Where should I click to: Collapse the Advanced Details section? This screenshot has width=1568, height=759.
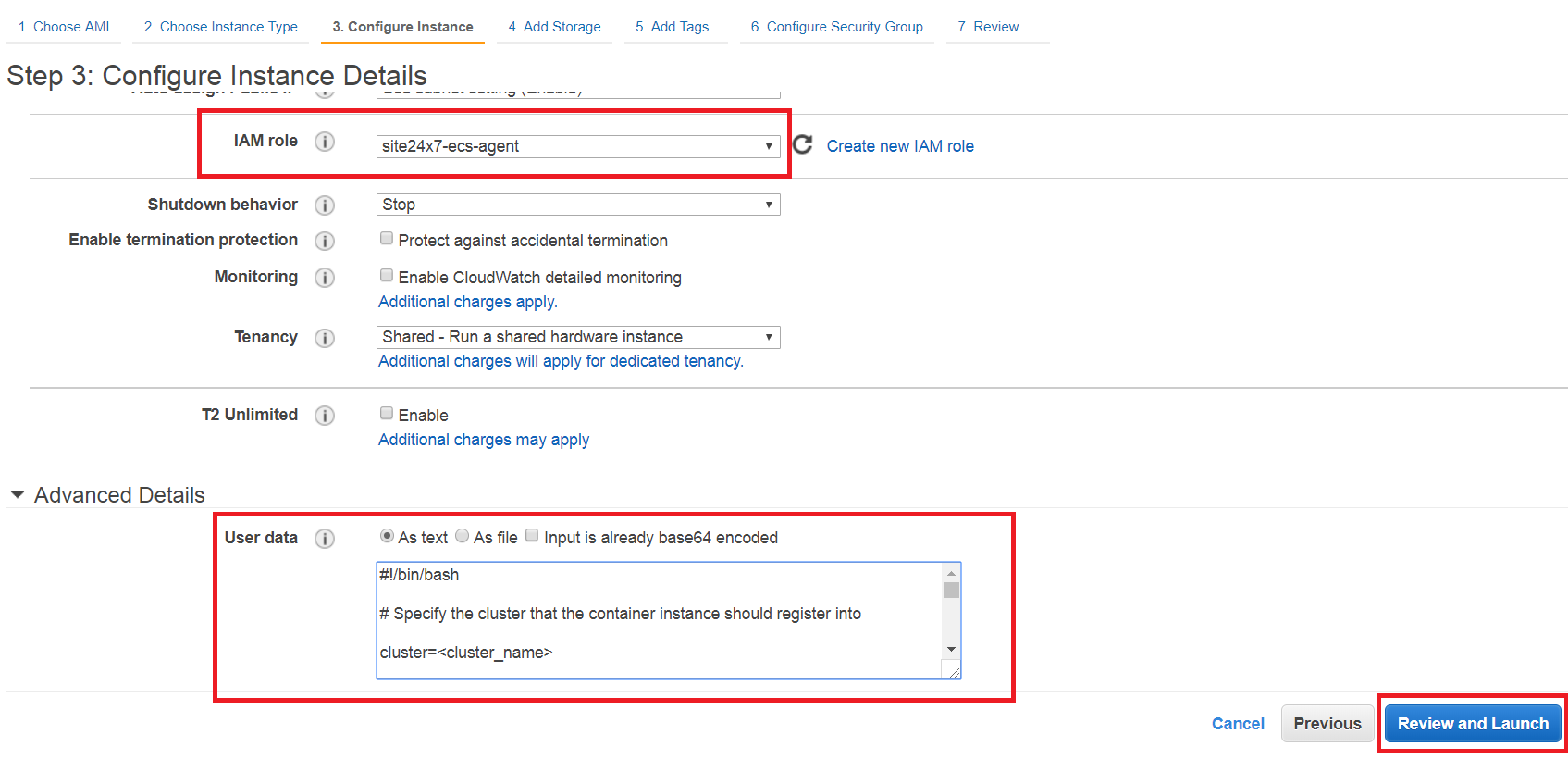click(18, 495)
